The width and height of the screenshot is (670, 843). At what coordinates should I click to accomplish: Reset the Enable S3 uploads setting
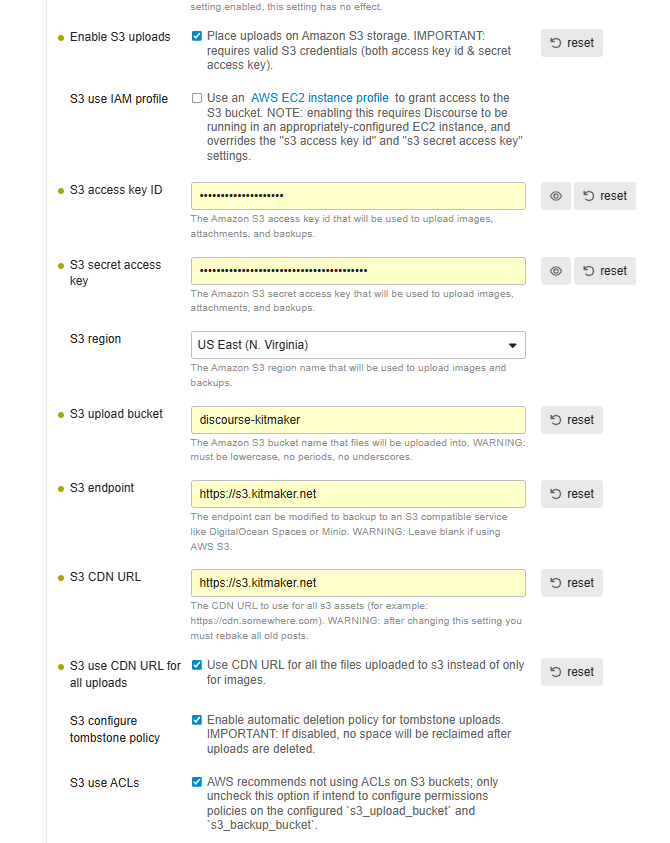[x=572, y=43]
